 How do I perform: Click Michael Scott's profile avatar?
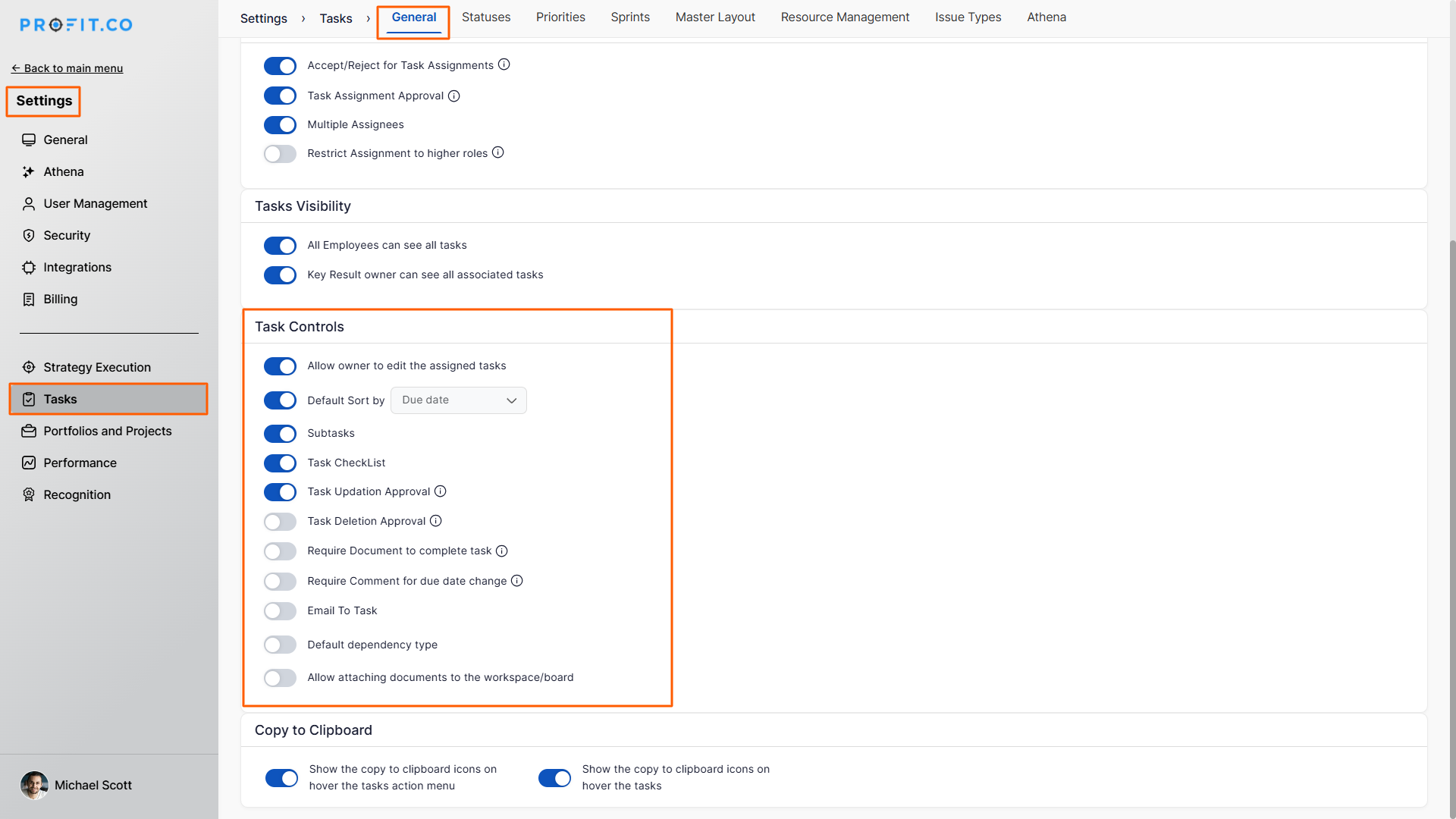coord(34,786)
